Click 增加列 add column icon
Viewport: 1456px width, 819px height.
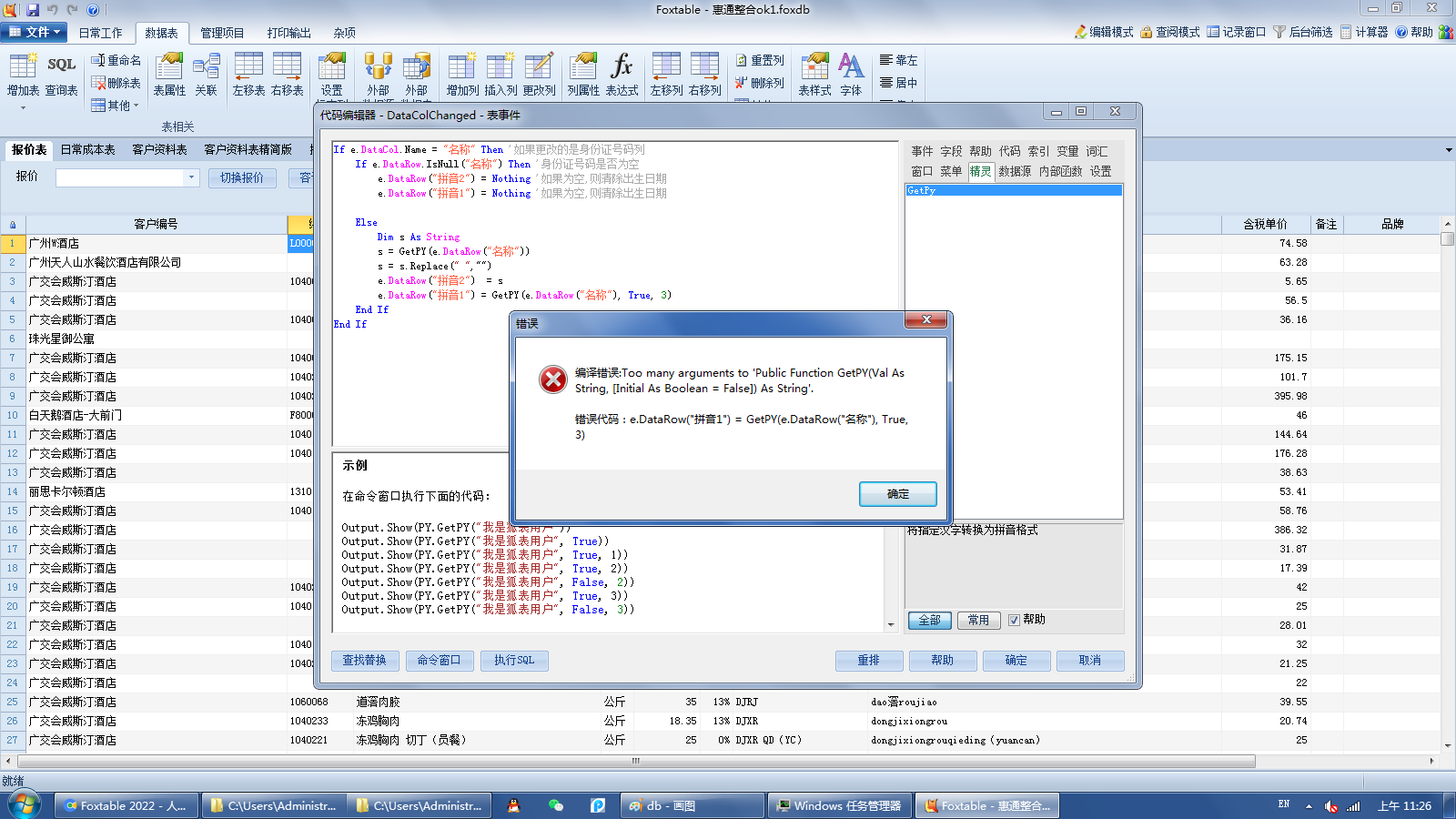point(462,74)
